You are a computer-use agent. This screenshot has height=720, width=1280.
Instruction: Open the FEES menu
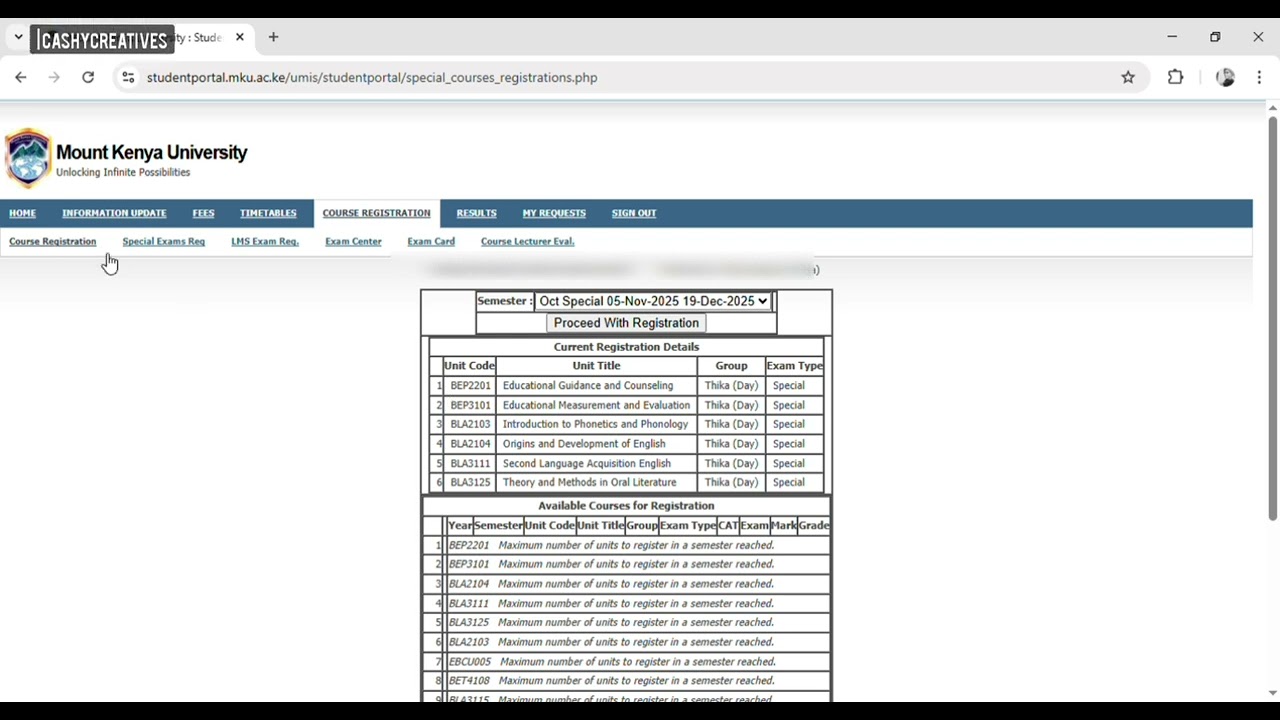(203, 213)
